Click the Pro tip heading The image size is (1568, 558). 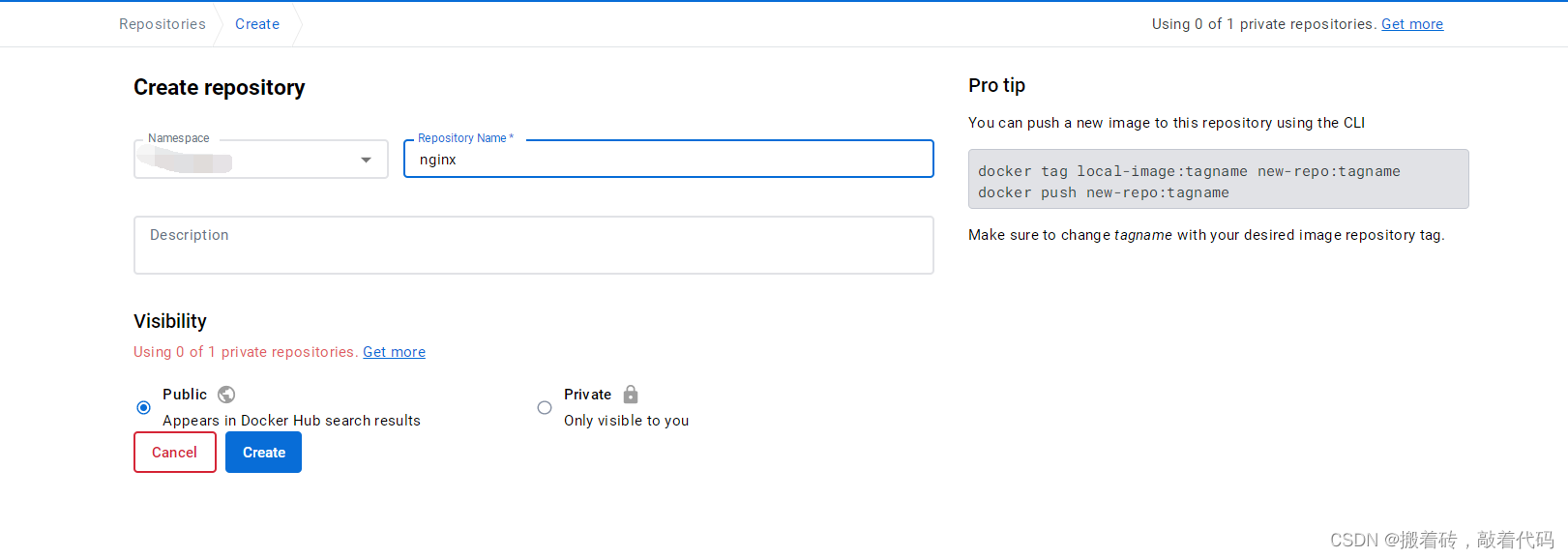(996, 85)
